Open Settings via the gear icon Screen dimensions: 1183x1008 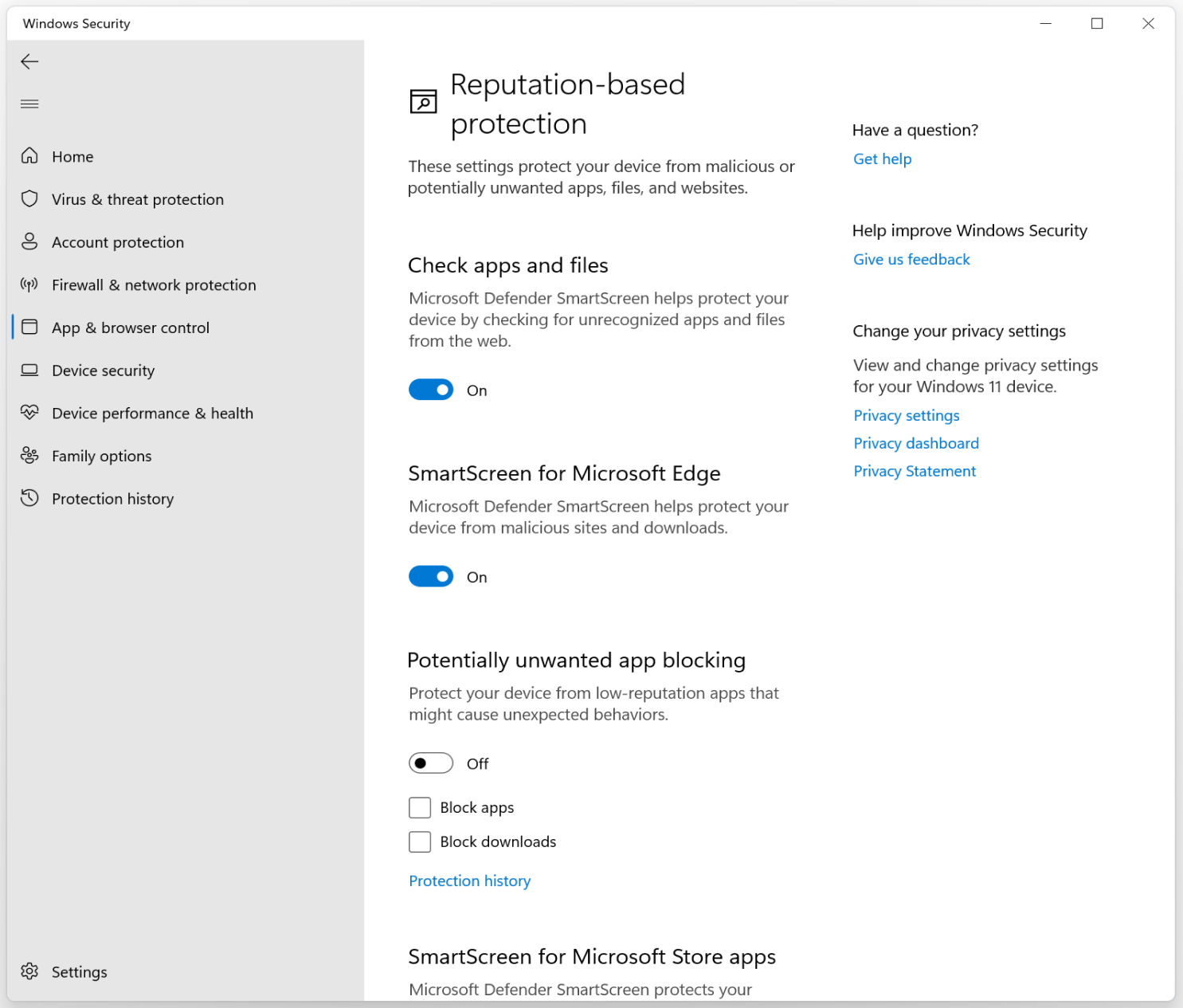29,971
